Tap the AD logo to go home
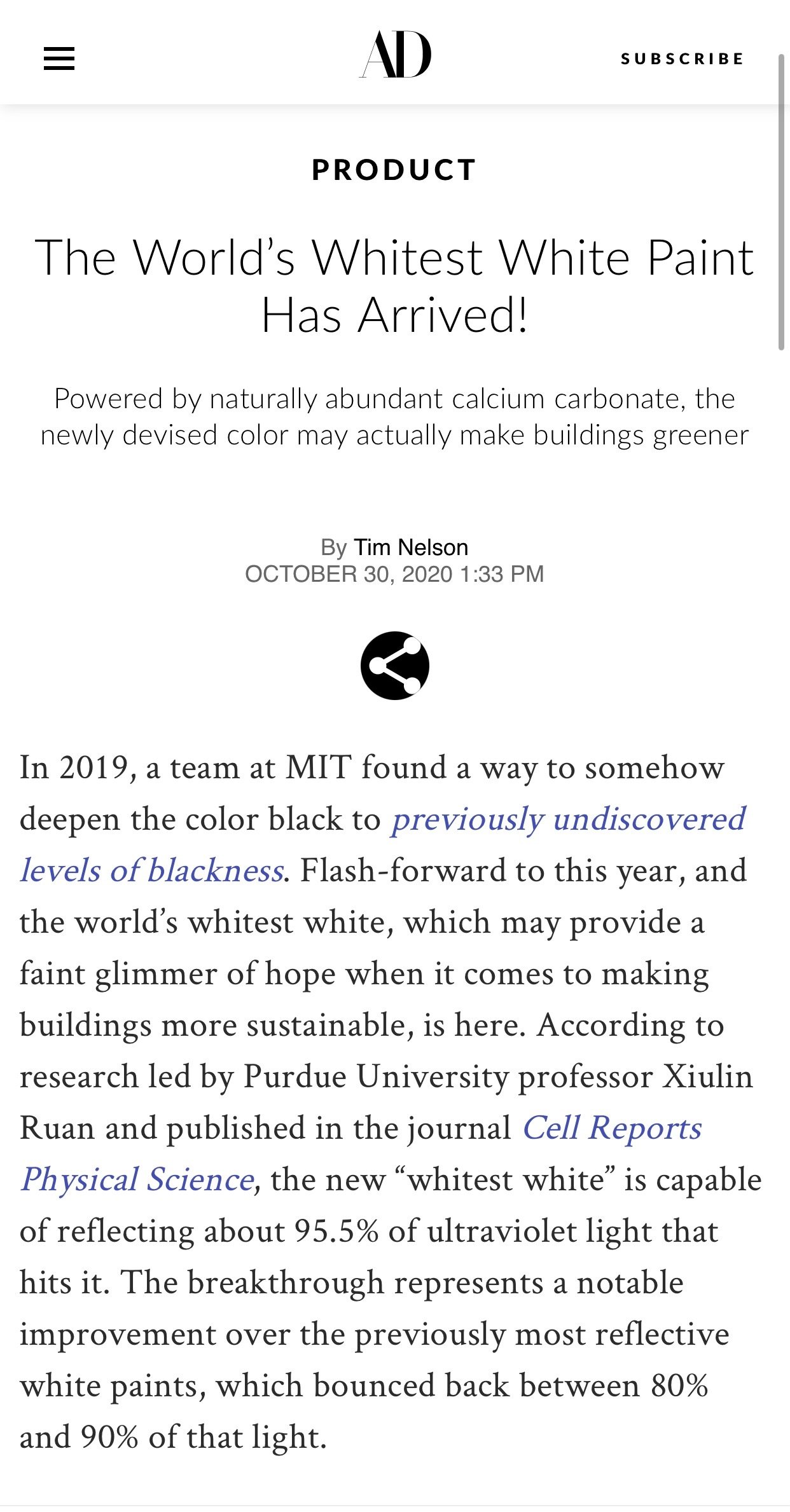This screenshot has height=1512, width=790. tap(395, 55)
